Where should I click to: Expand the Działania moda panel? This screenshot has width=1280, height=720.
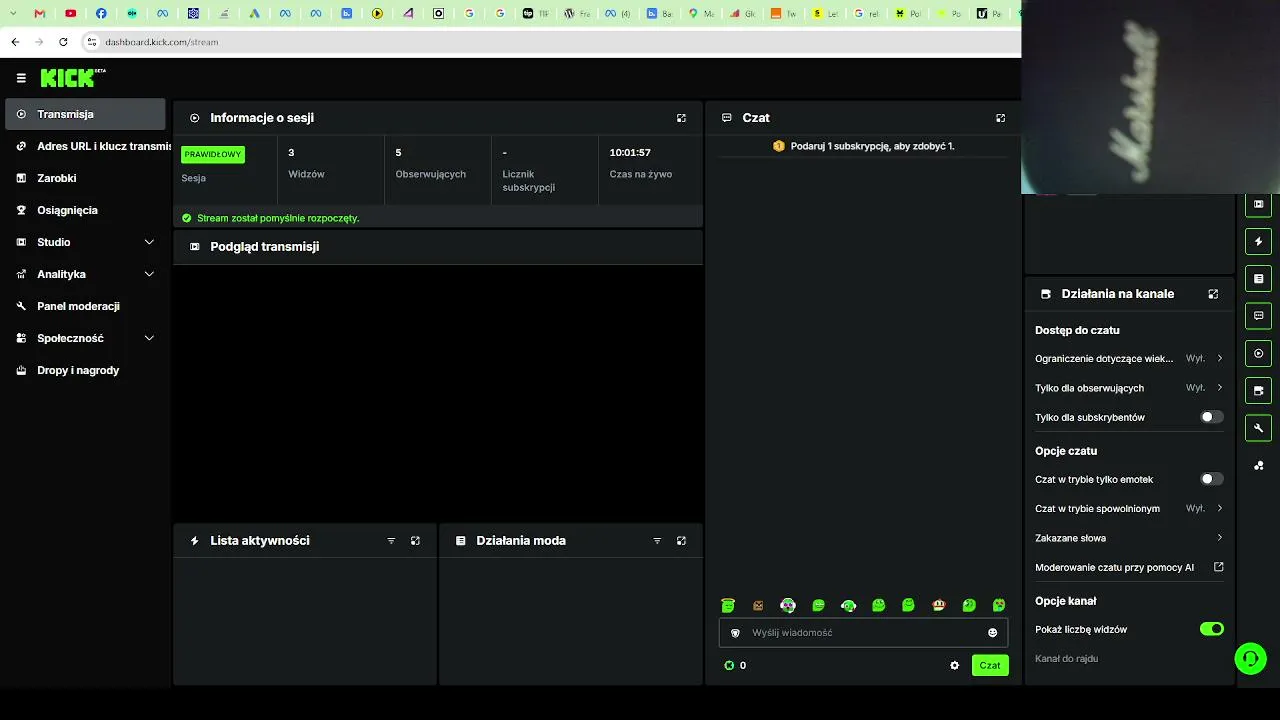681,541
